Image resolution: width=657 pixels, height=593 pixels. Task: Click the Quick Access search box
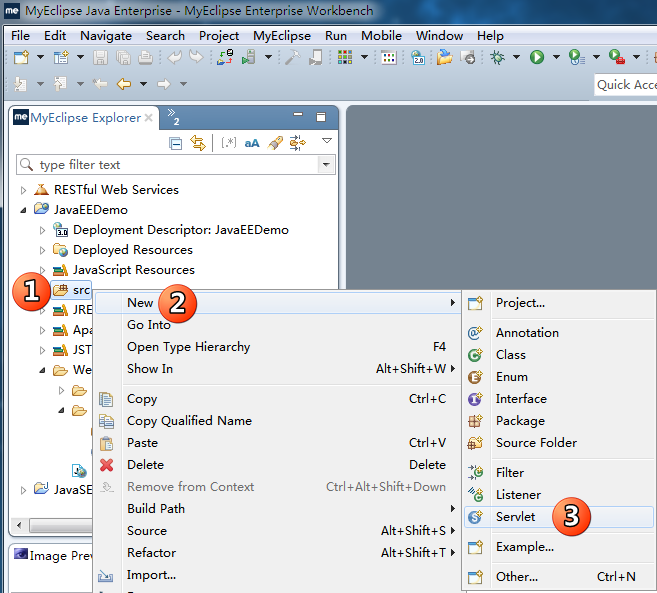coord(626,85)
